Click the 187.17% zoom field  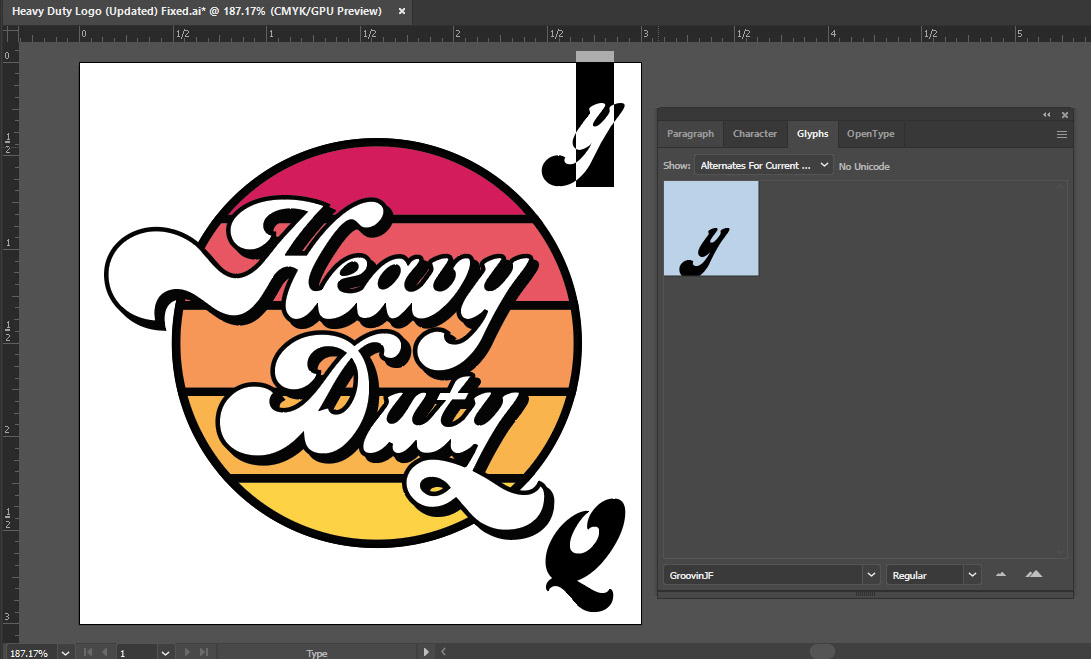click(30, 653)
